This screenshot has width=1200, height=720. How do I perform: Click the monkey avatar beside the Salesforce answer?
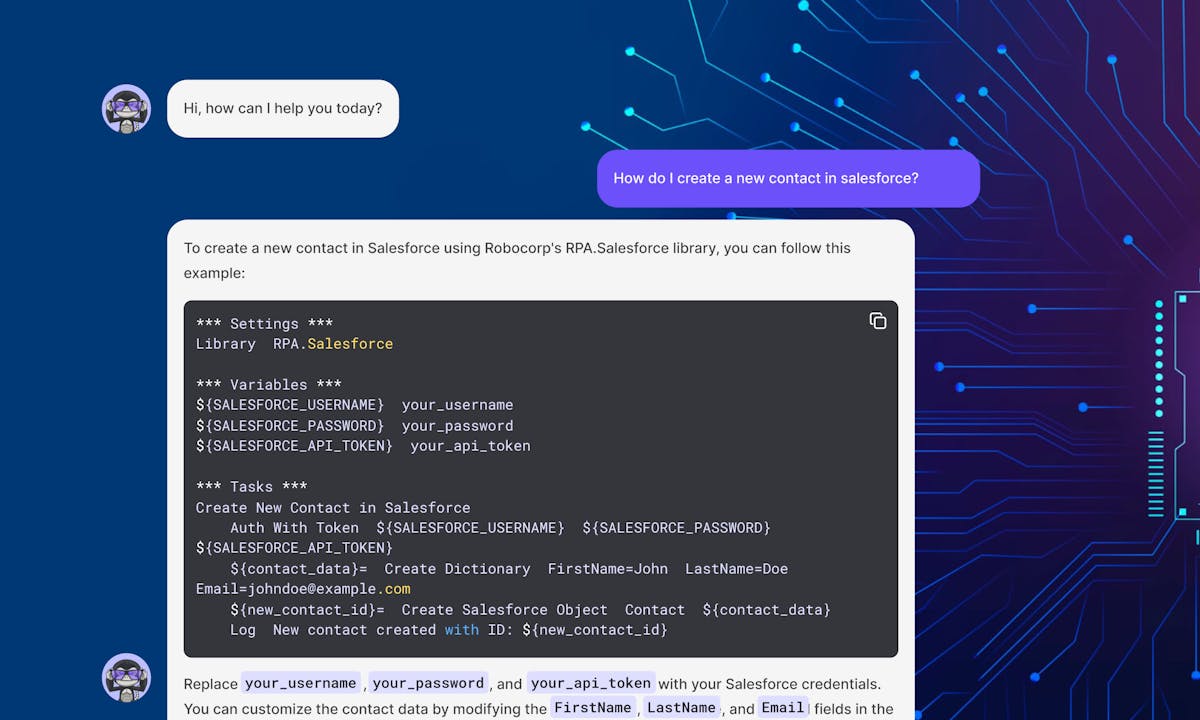126,678
